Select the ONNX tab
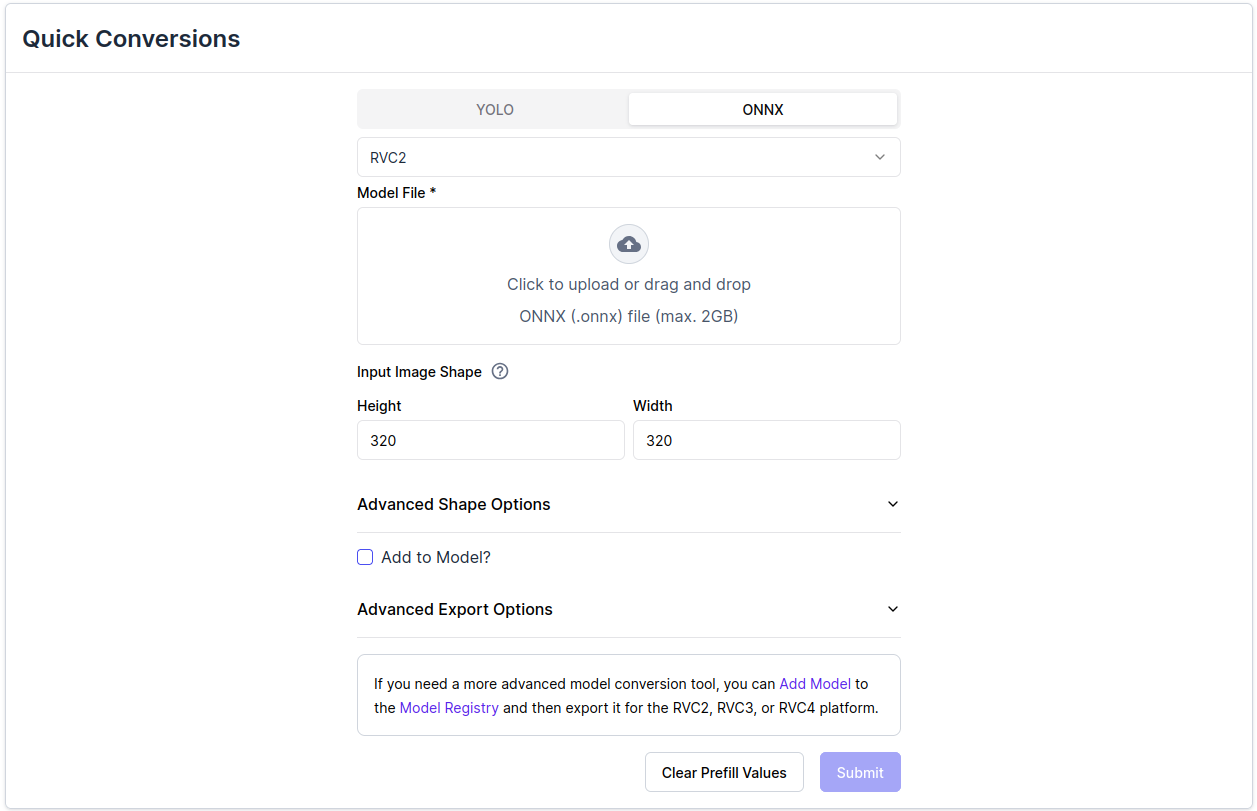This screenshot has width=1257, height=811. [x=762, y=110]
